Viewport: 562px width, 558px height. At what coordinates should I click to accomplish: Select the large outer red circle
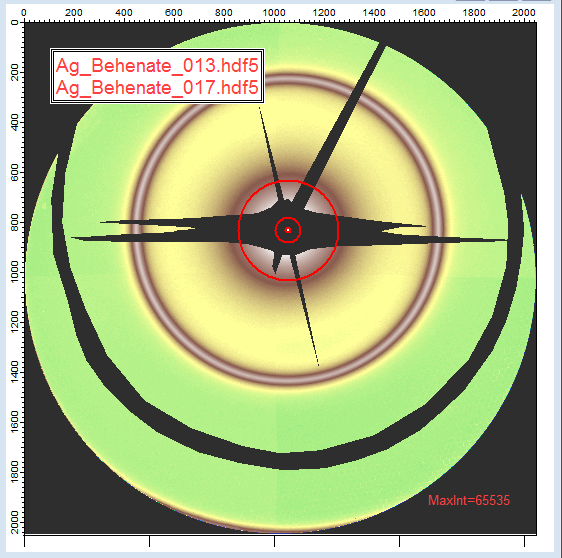289,230
